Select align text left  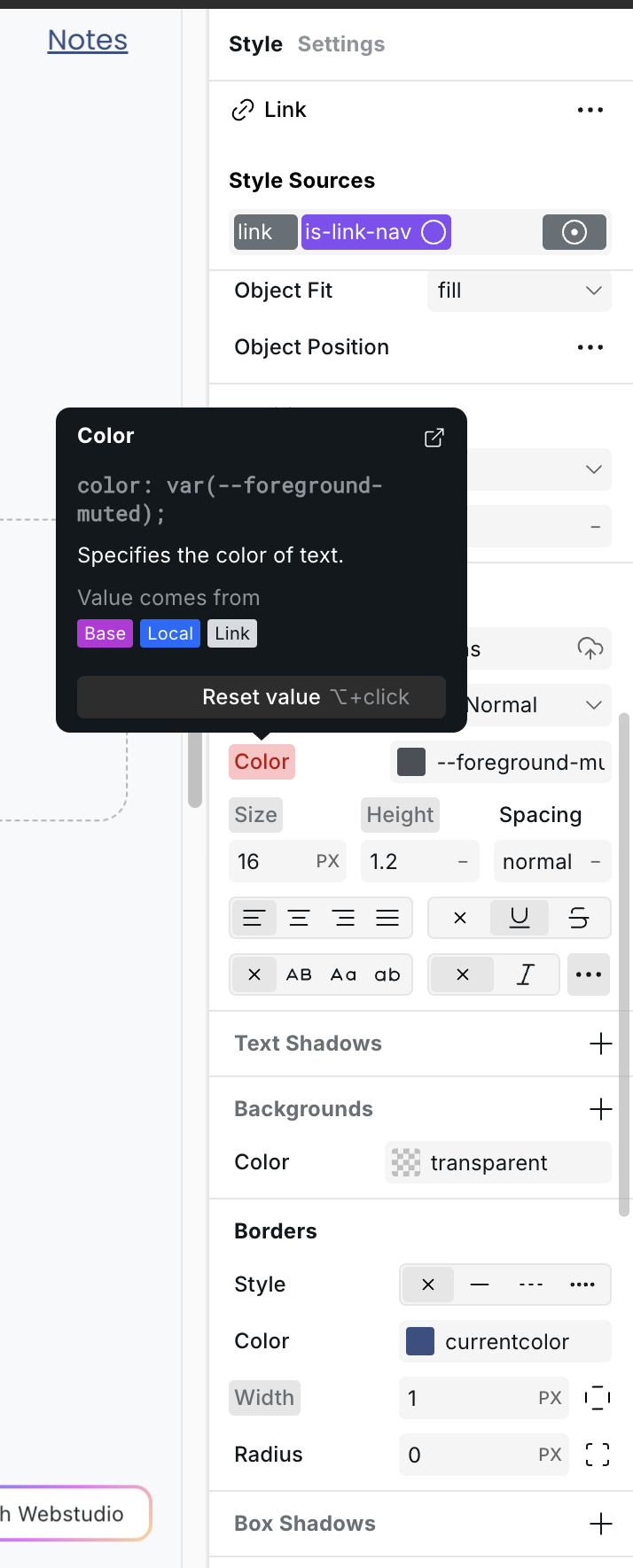click(254, 919)
